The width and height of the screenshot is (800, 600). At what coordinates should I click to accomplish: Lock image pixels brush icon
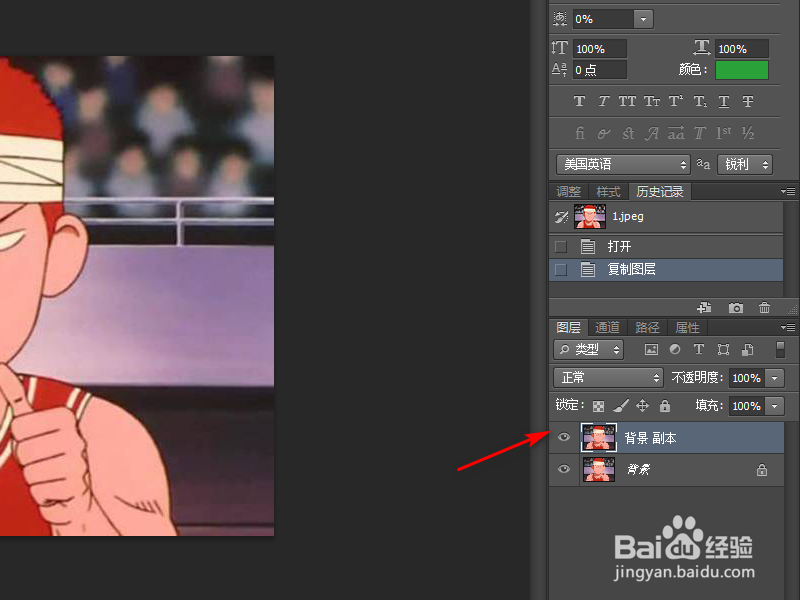point(620,406)
